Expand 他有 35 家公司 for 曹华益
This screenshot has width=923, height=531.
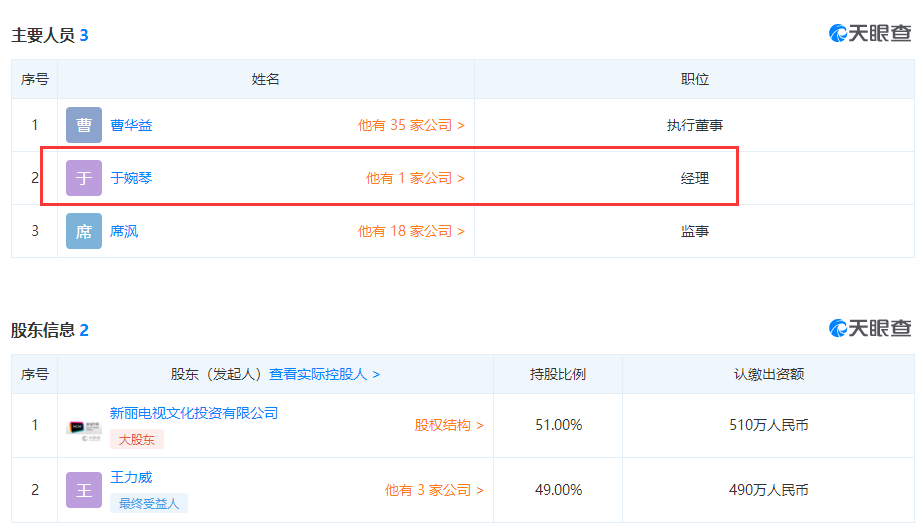411,125
